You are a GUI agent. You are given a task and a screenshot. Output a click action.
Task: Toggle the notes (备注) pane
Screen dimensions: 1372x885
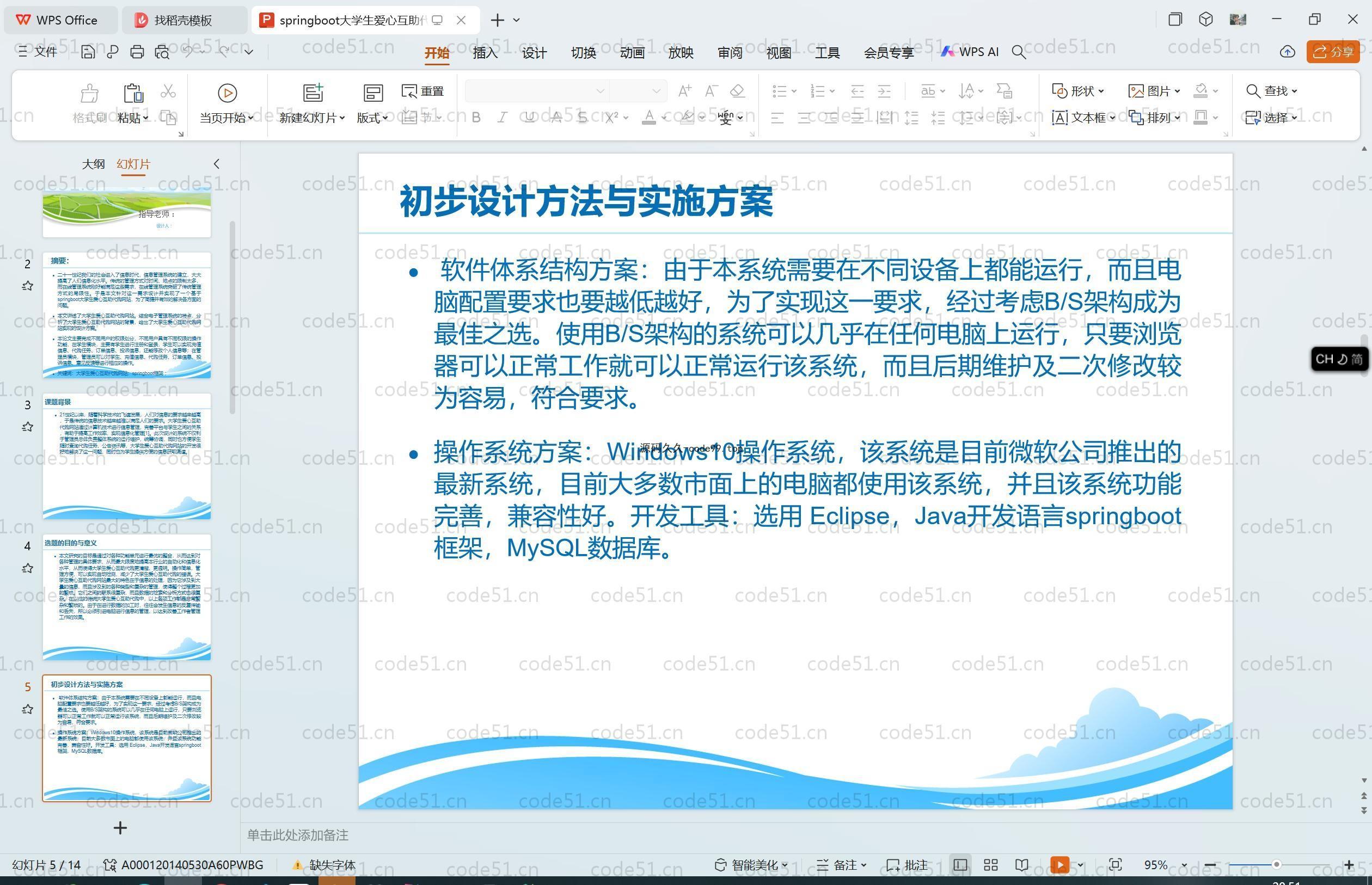(x=840, y=865)
